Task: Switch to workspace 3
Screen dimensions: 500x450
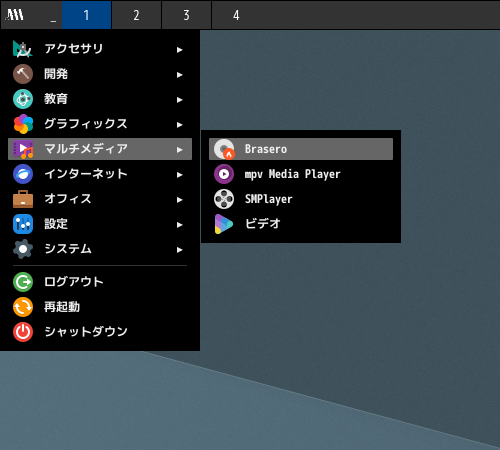Action: (186, 15)
